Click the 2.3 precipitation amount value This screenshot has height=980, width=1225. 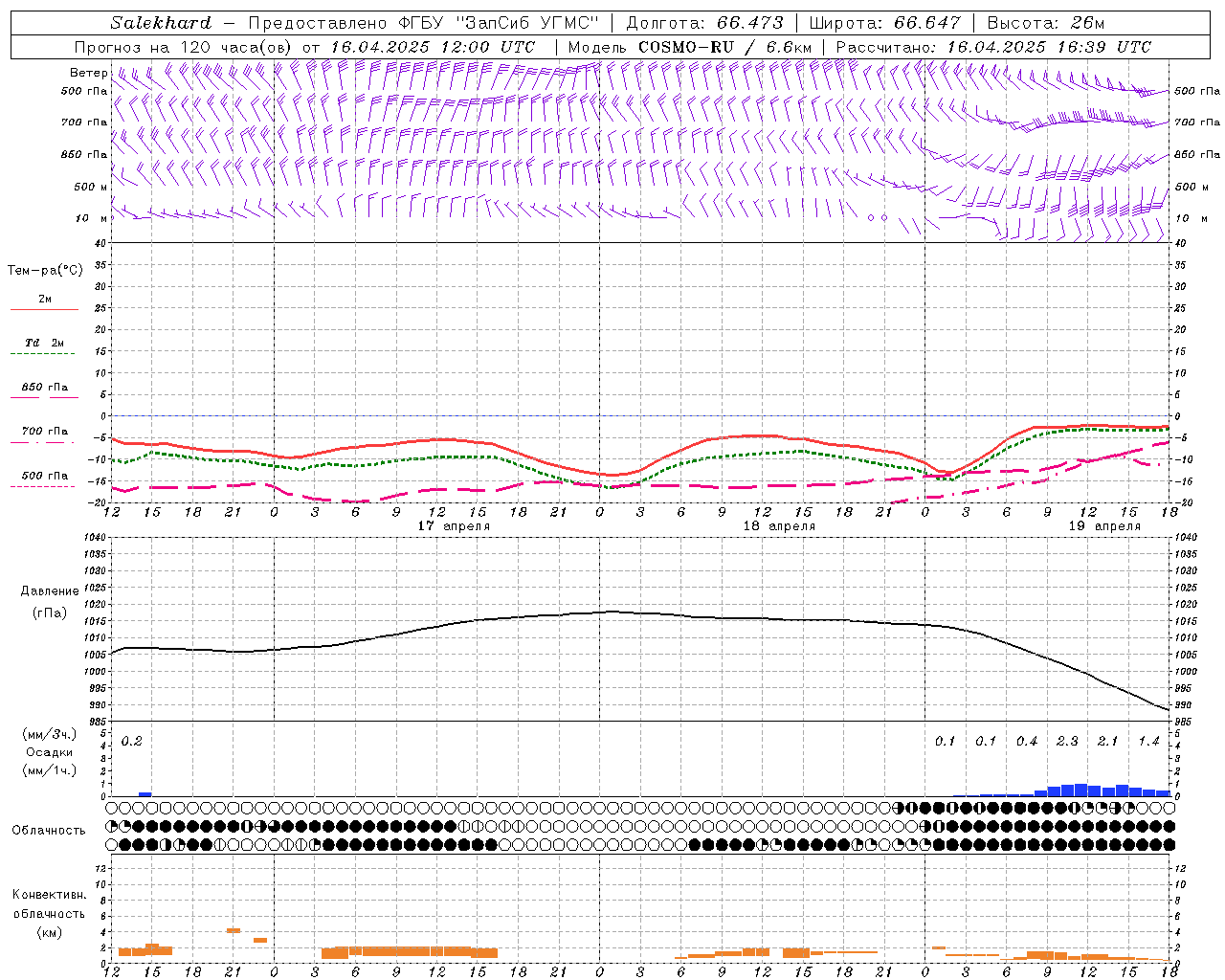[1066, 741]
